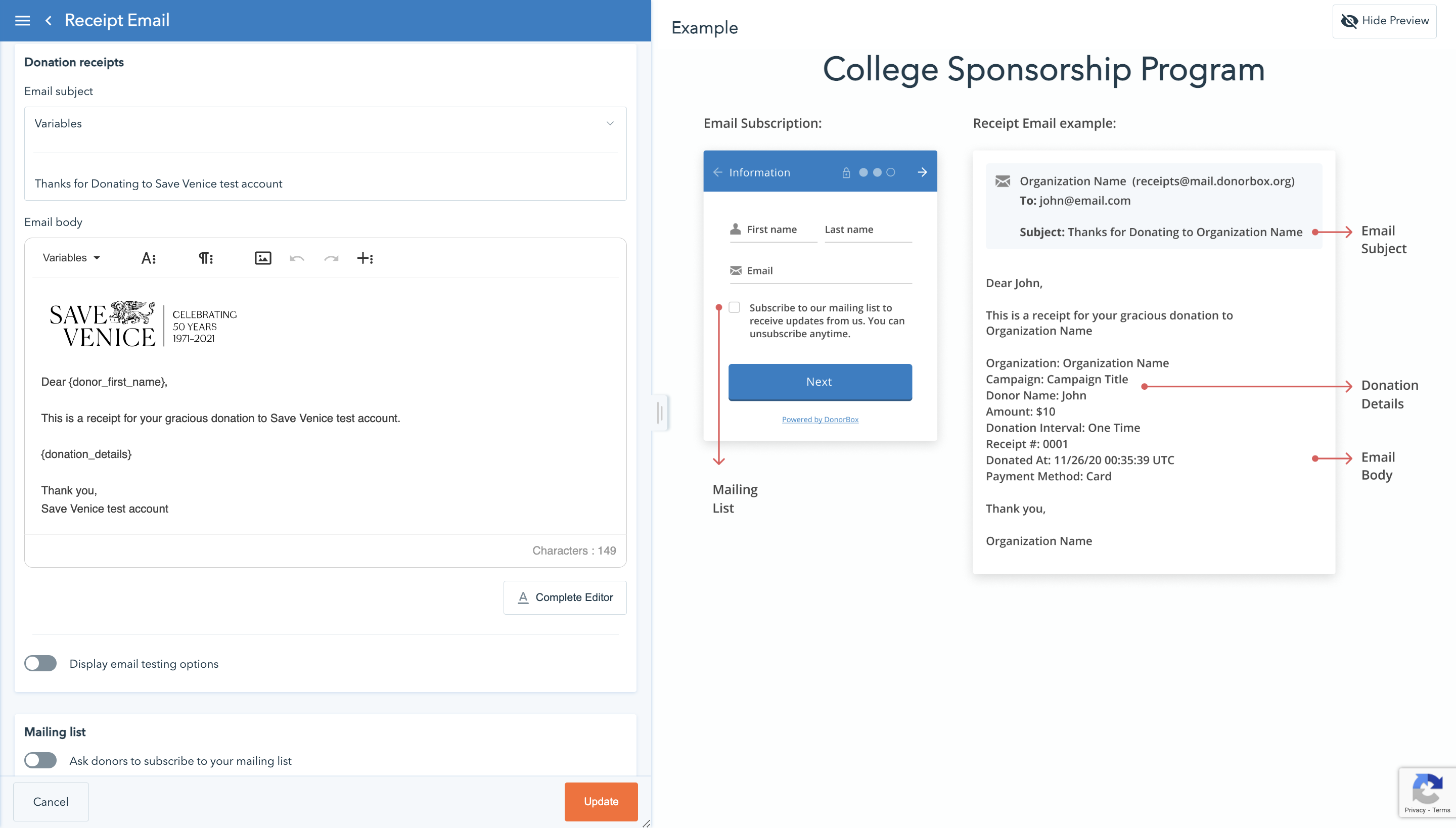Open the email body Variables dropdown
Screen dimensions: 1456x828
click(x=71, y=258)
